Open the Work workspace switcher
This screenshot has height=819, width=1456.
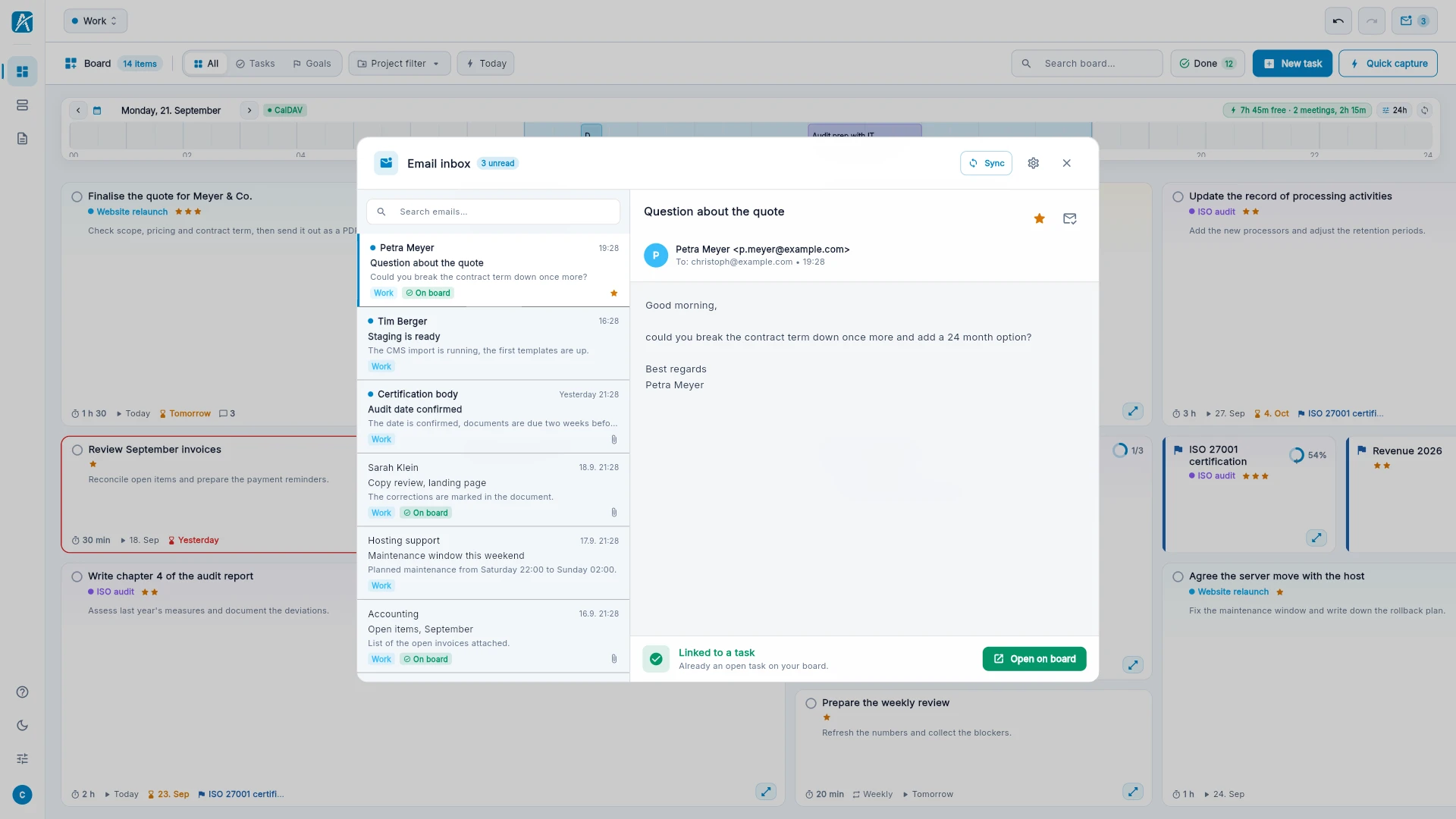(95, 21)
